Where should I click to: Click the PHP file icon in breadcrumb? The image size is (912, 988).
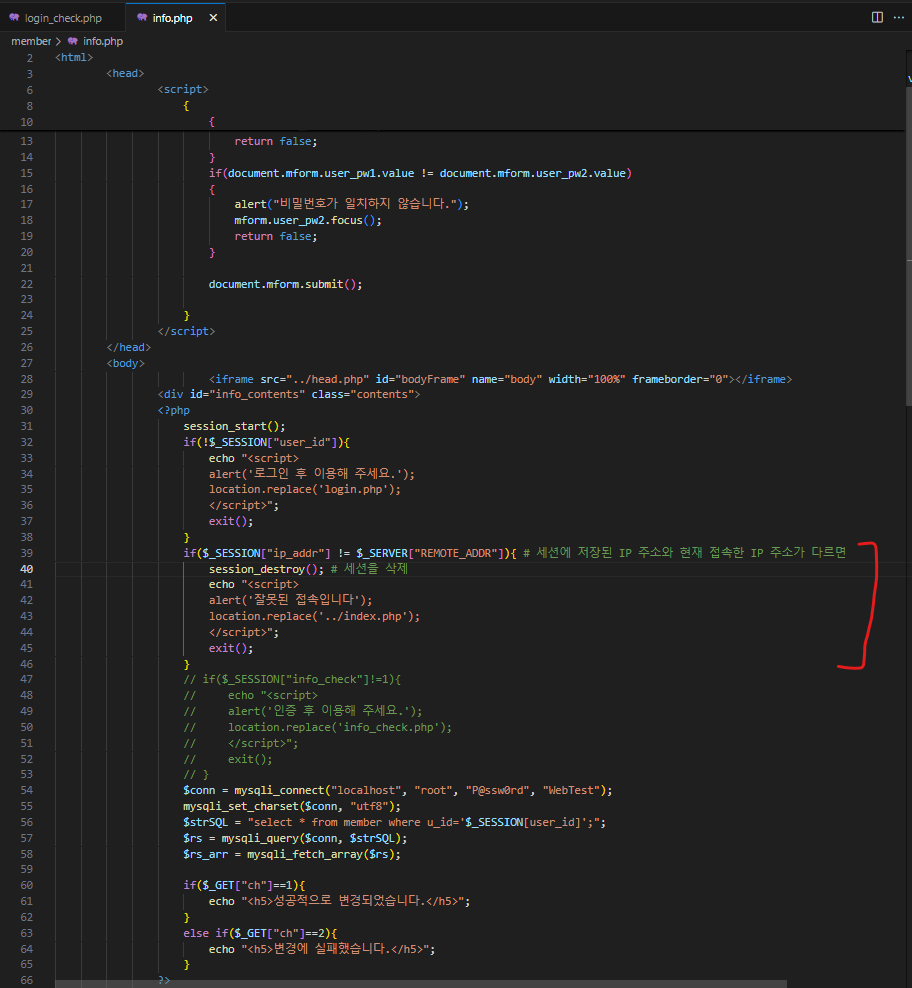point(73,41)
